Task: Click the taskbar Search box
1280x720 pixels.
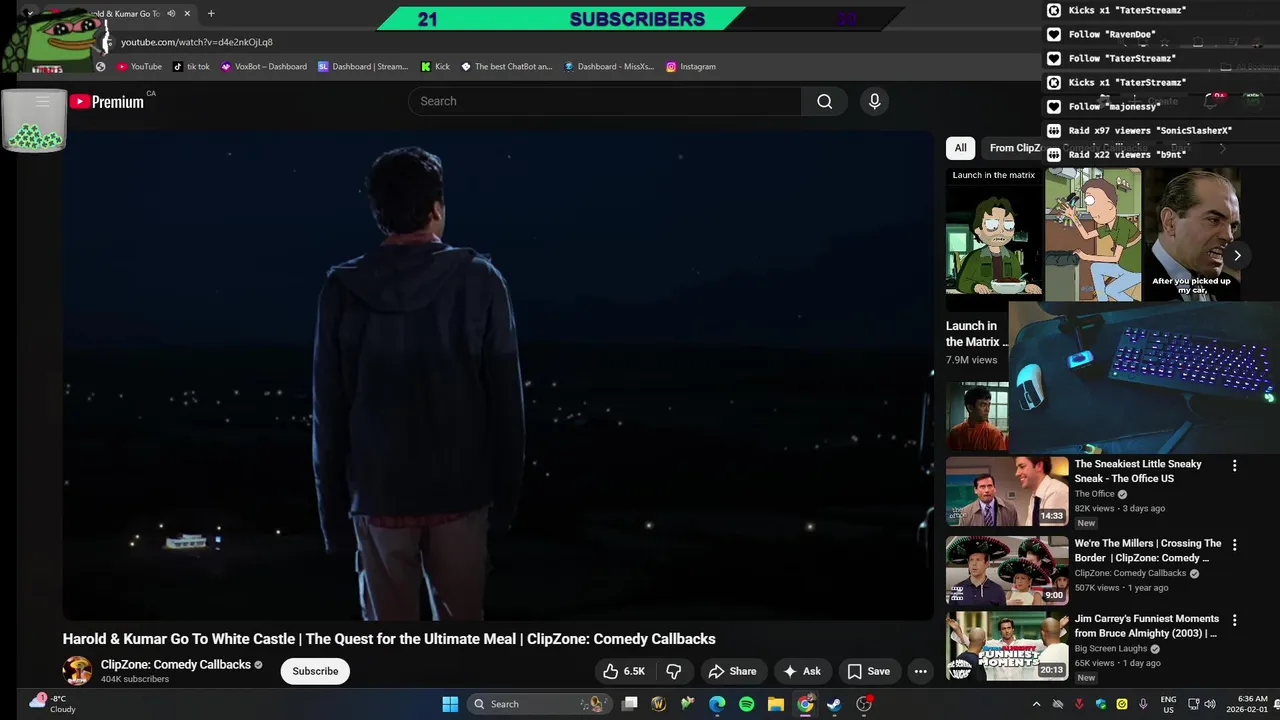Action: 539,704
